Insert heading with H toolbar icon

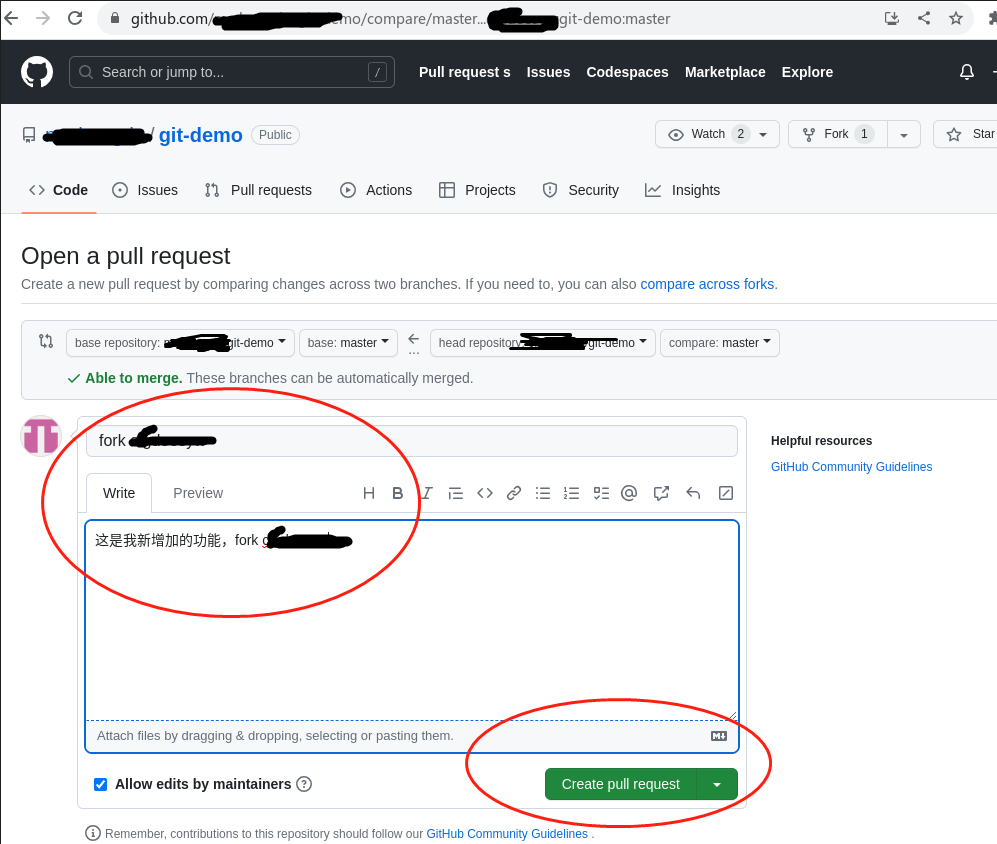pos(369,493)
